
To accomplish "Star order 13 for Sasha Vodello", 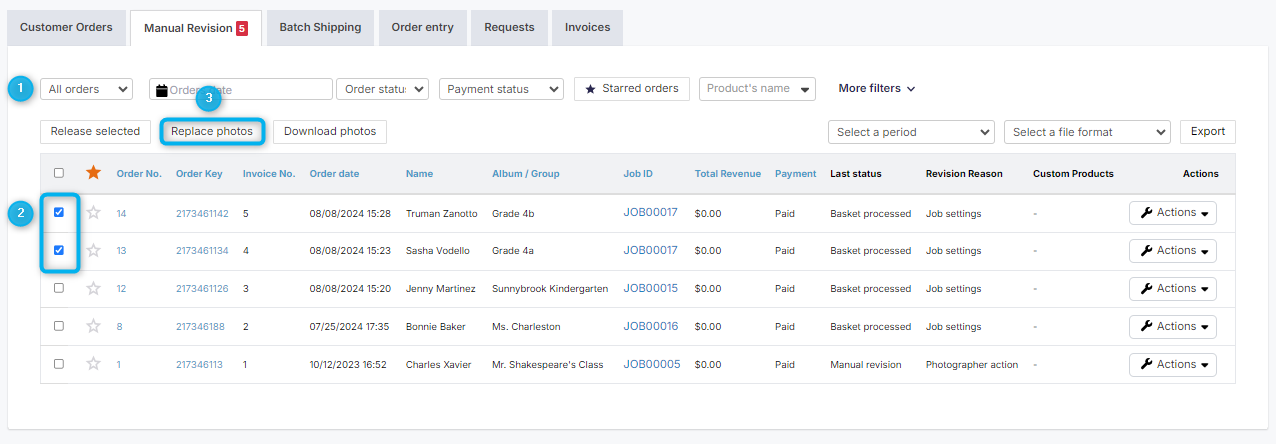I will point(94,251).
